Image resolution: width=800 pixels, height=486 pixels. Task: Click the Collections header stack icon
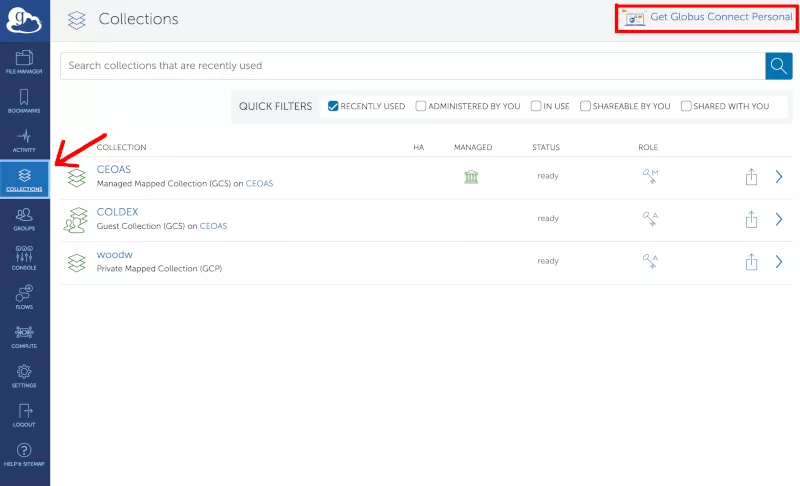[77, 20]
